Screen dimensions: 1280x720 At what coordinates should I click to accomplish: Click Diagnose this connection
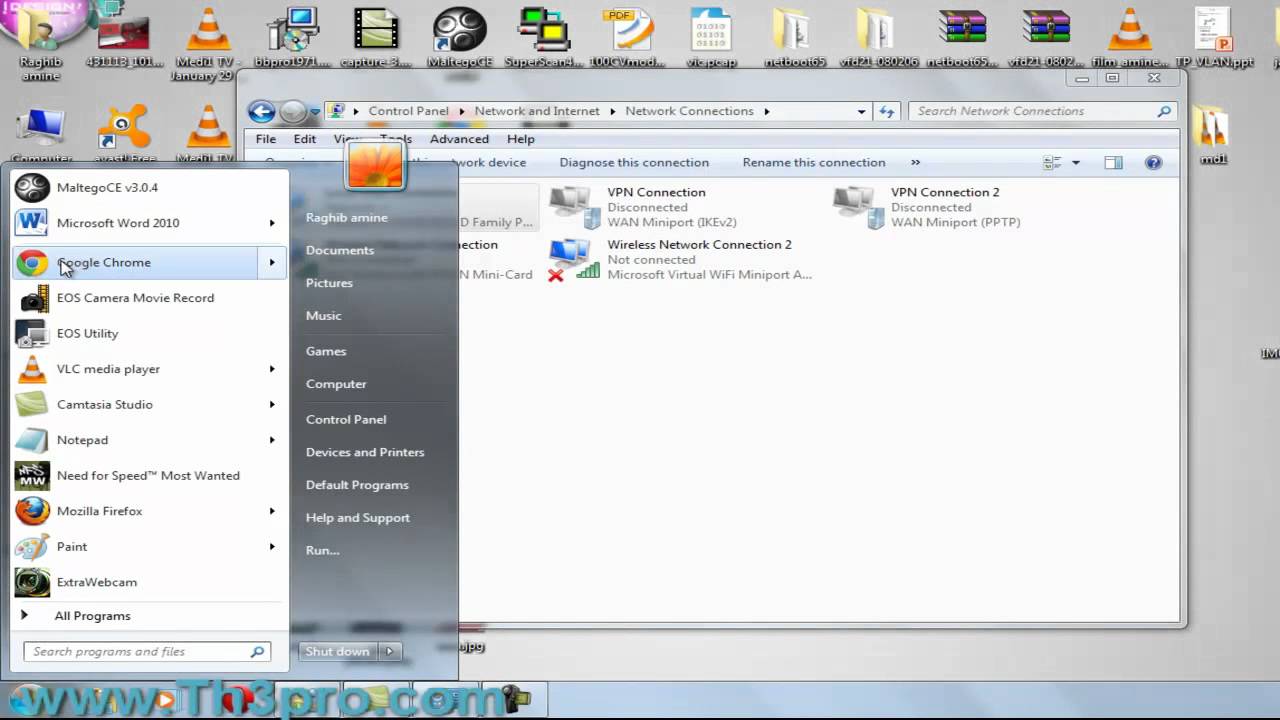tap(634, 162)
